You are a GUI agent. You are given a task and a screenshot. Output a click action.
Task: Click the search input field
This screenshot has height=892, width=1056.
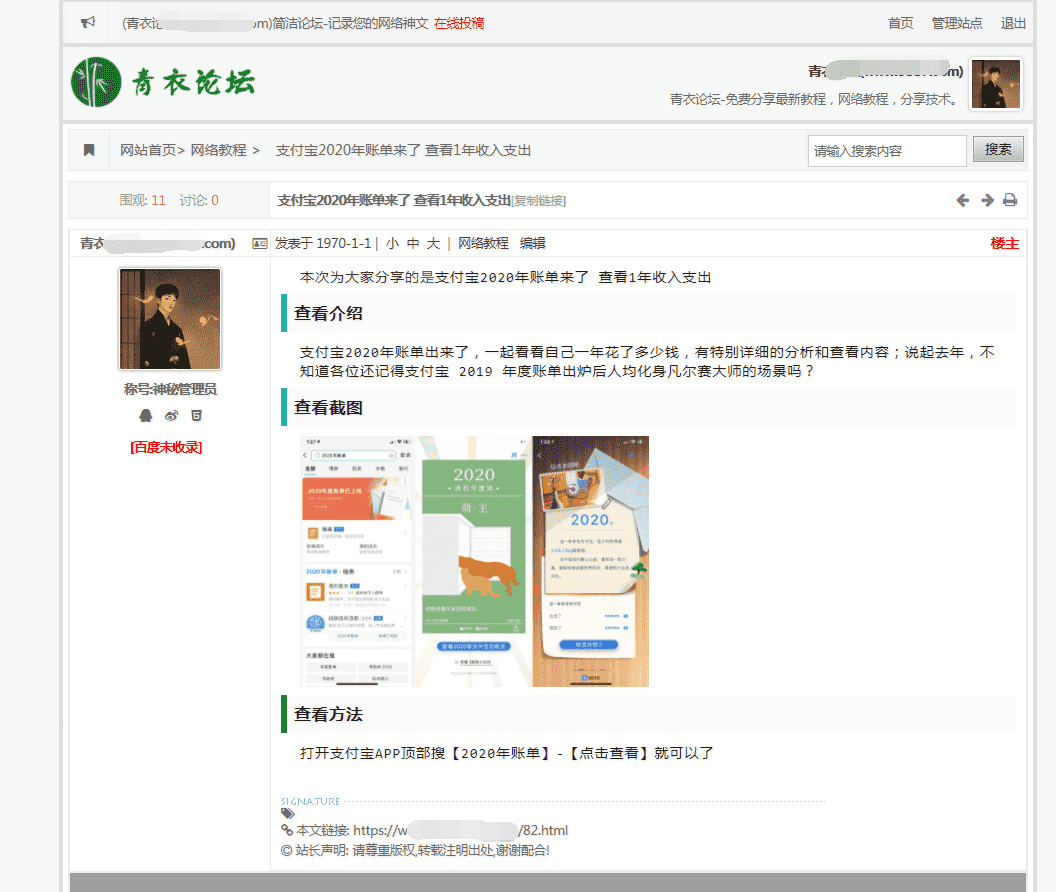point(887,151)
